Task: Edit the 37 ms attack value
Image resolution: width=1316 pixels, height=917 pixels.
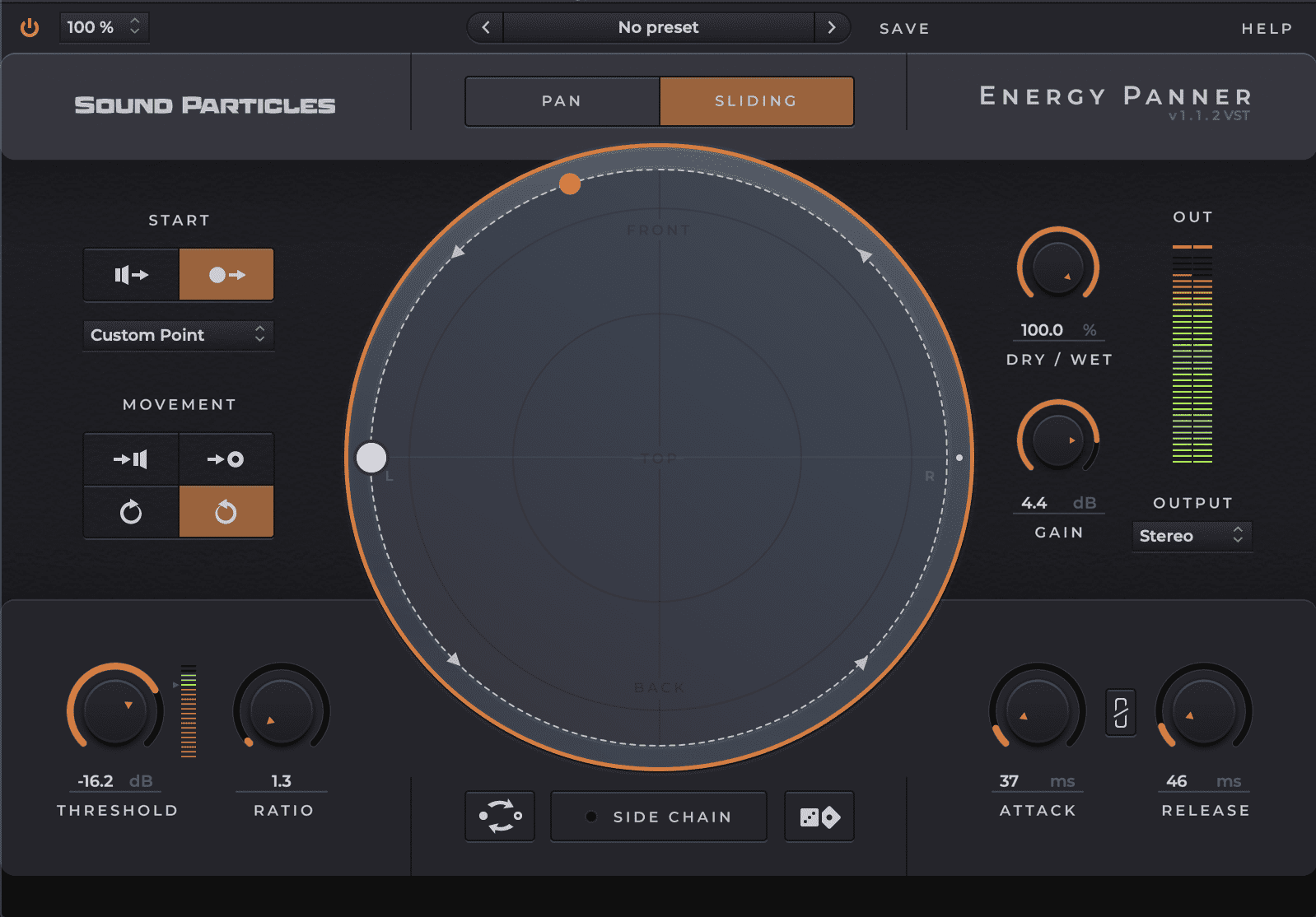Action: click(1038, 781)
